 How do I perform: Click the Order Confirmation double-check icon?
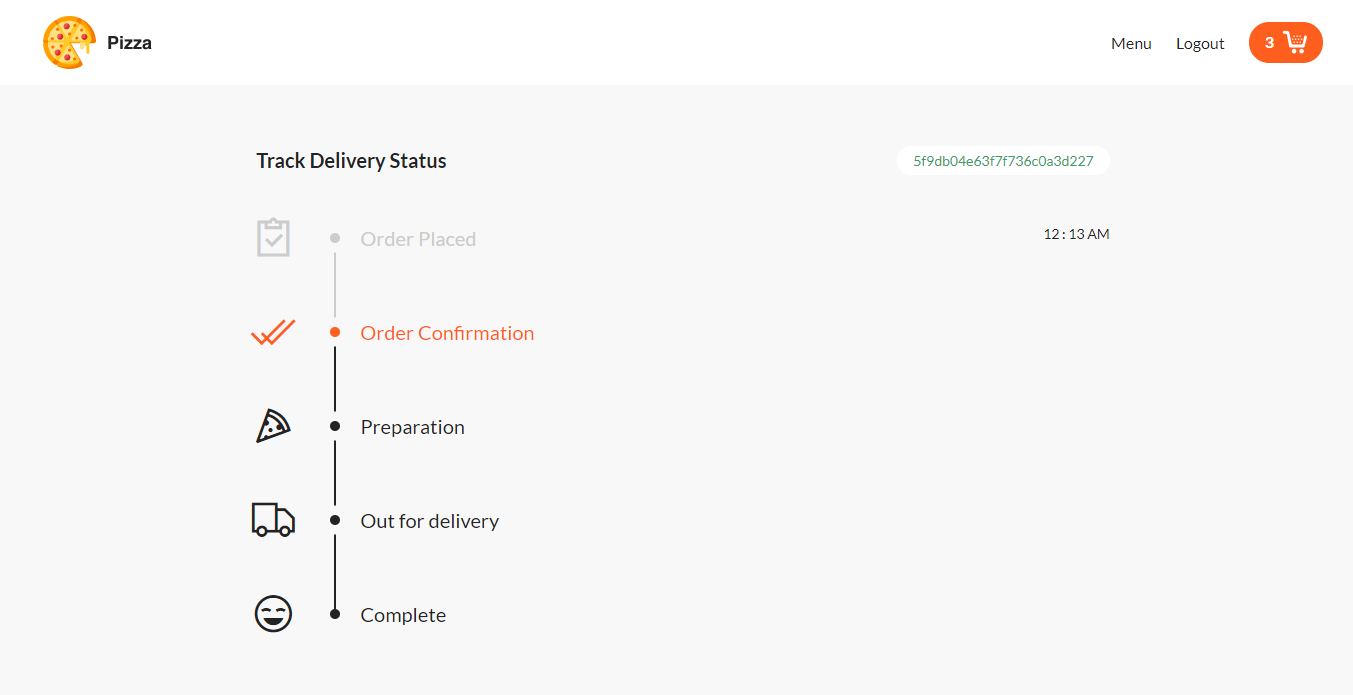coord(273,331)
